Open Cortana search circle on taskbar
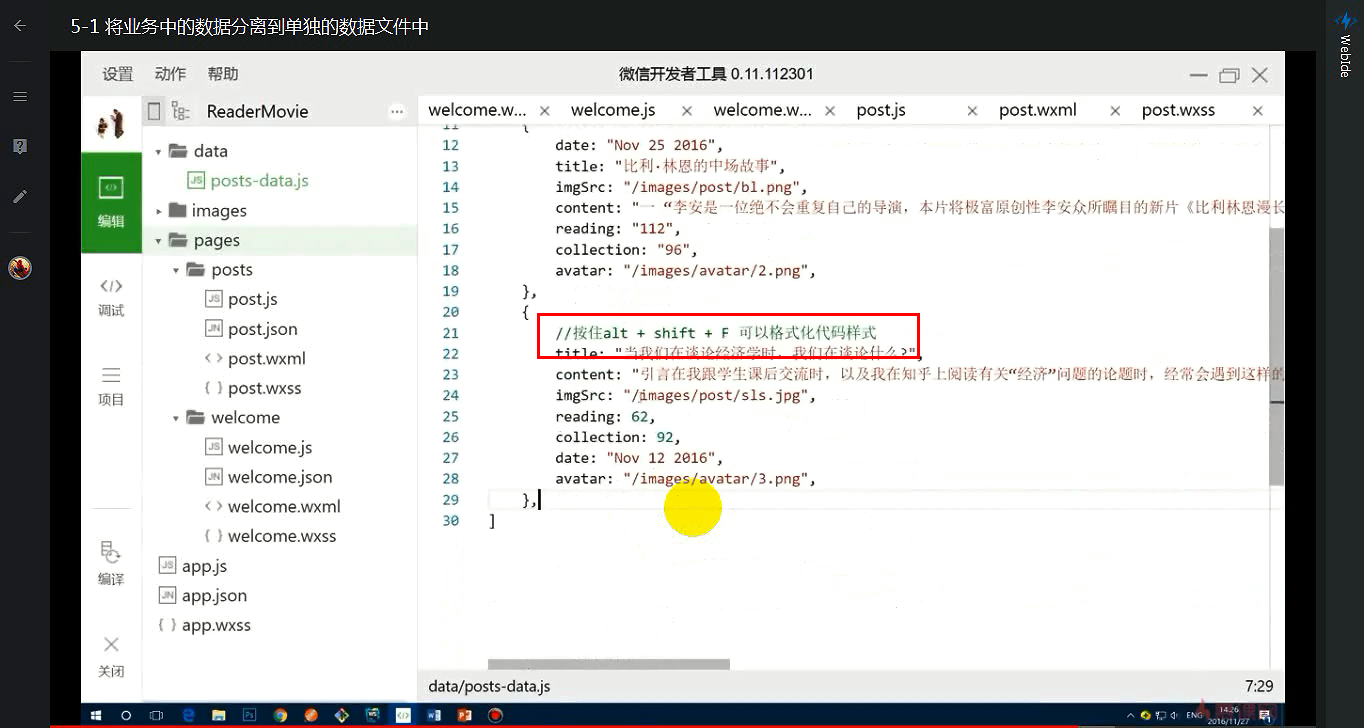Screen dimensions: 1364x728 [x=126, y=716]
